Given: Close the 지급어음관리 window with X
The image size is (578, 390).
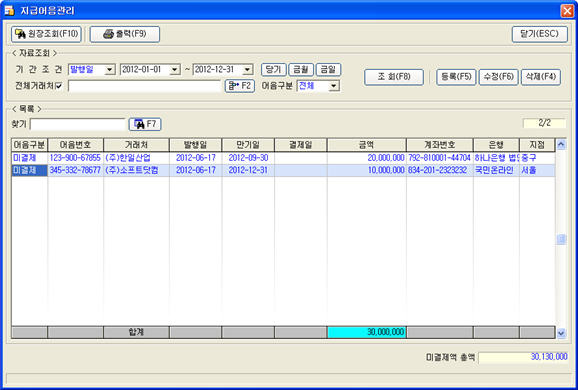Looking at the screenshot, I should coord(567,11).
